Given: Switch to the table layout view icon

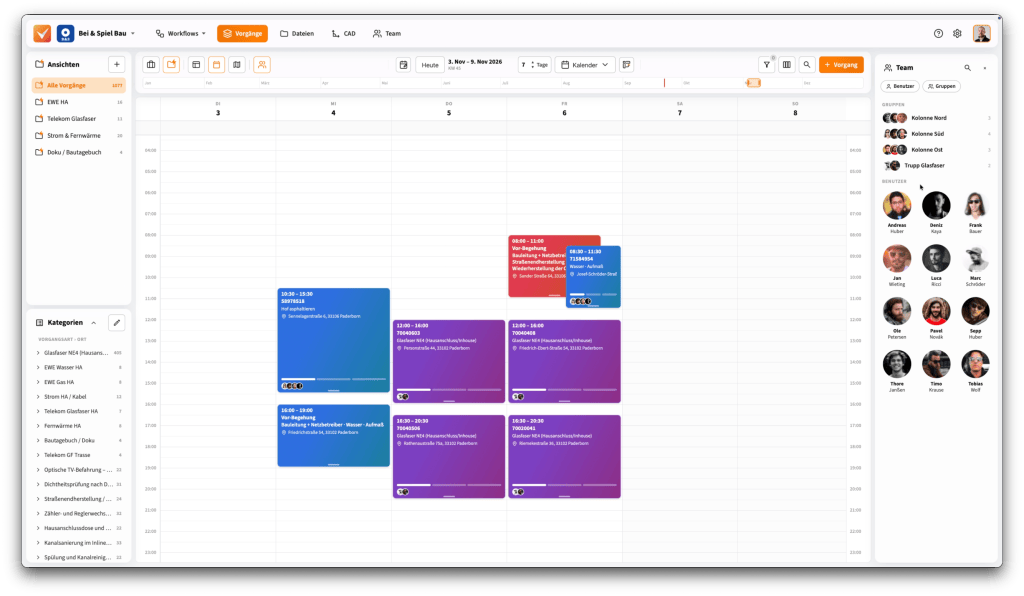Looking at the screenshot, I should 196,65.
